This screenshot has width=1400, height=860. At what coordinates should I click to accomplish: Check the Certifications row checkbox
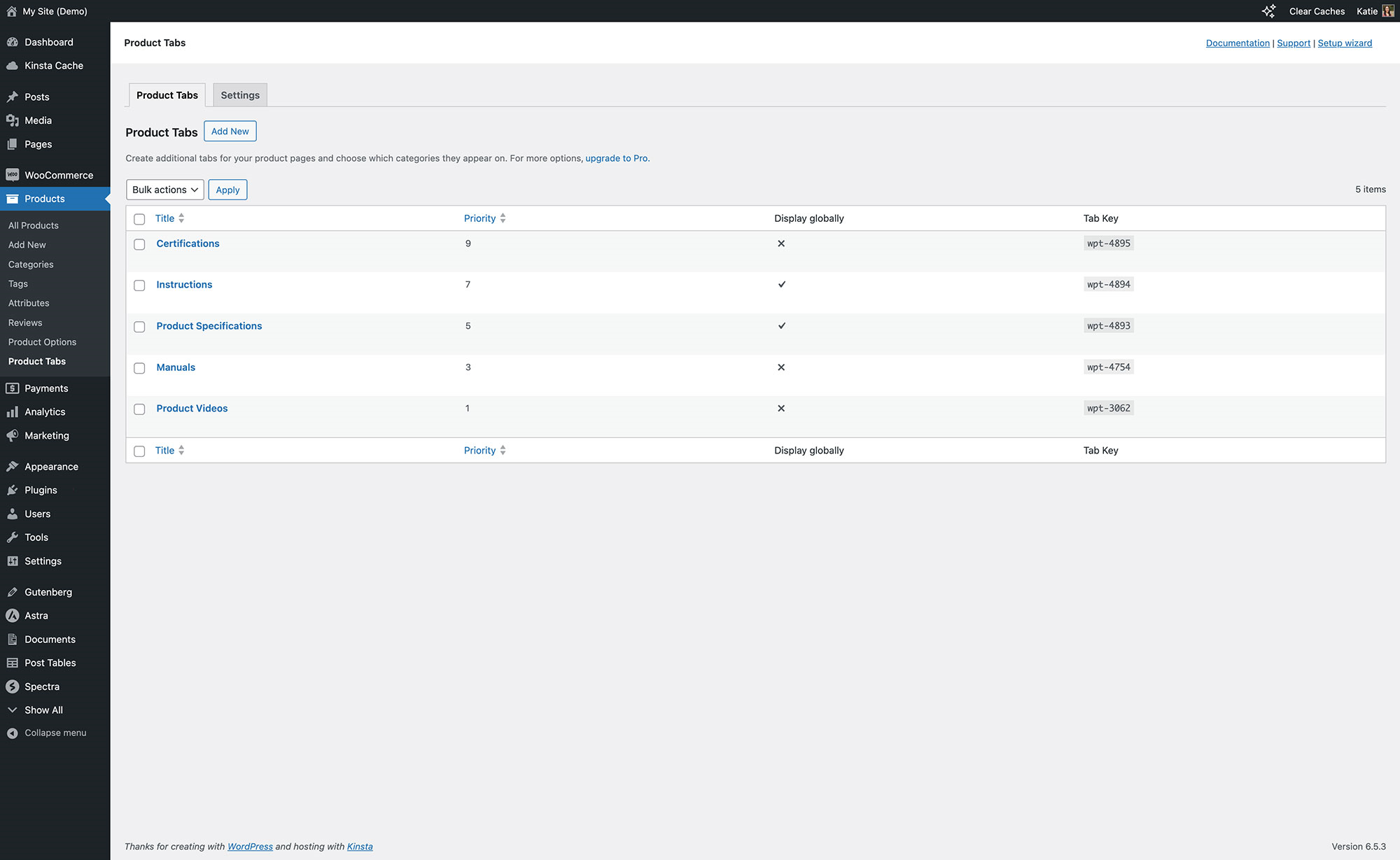point(139,244)
